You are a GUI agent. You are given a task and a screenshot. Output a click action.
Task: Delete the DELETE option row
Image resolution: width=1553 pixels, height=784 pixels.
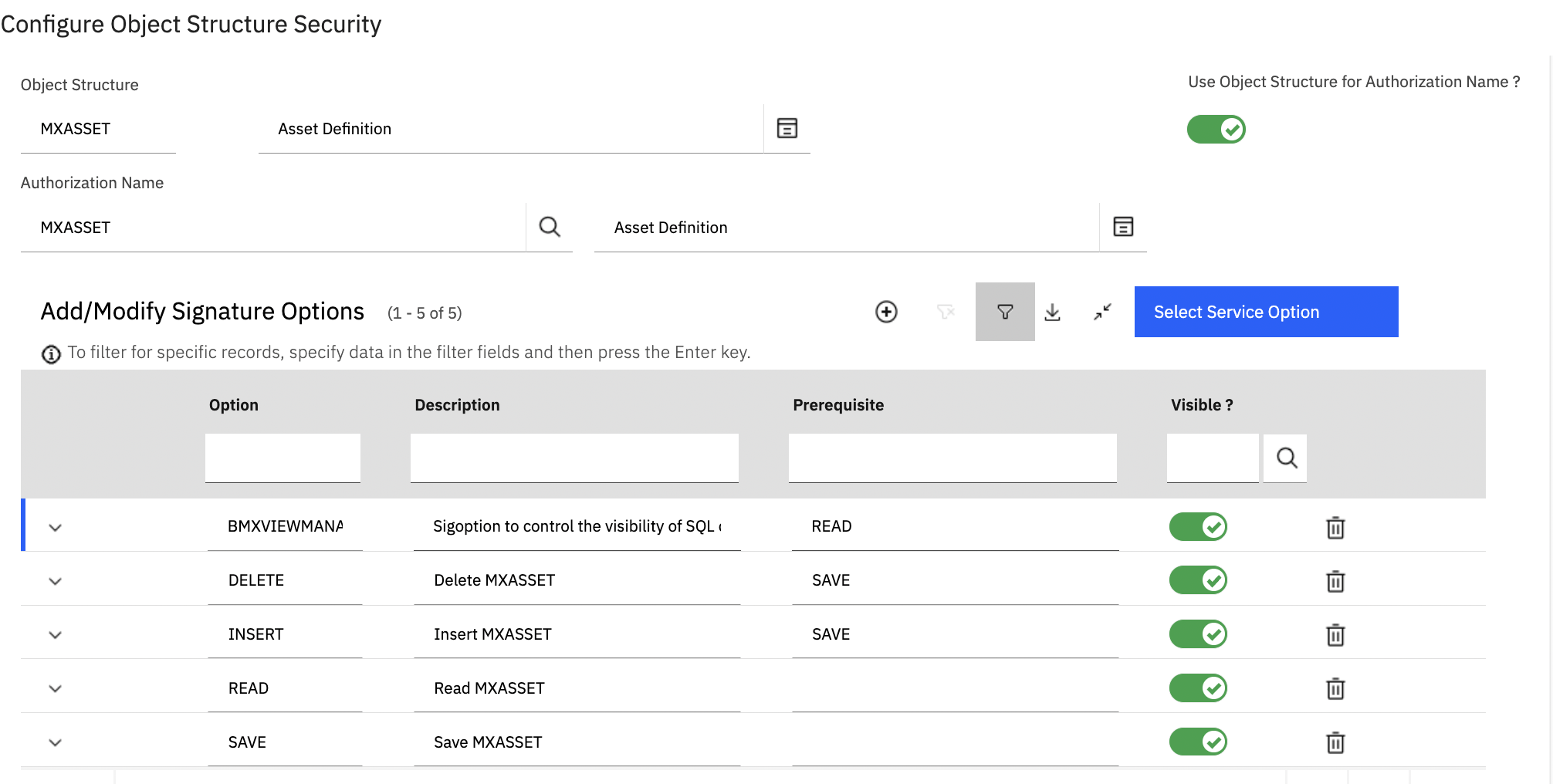tap(1335, 581)
